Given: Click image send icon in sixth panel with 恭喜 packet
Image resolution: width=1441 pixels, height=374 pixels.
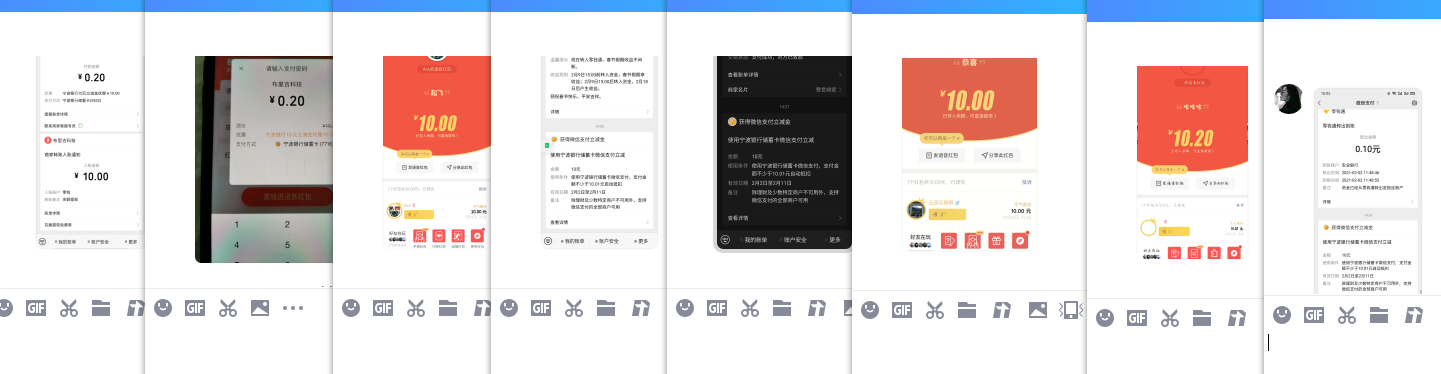Looking at the screenshot, I should (1038, 309).
